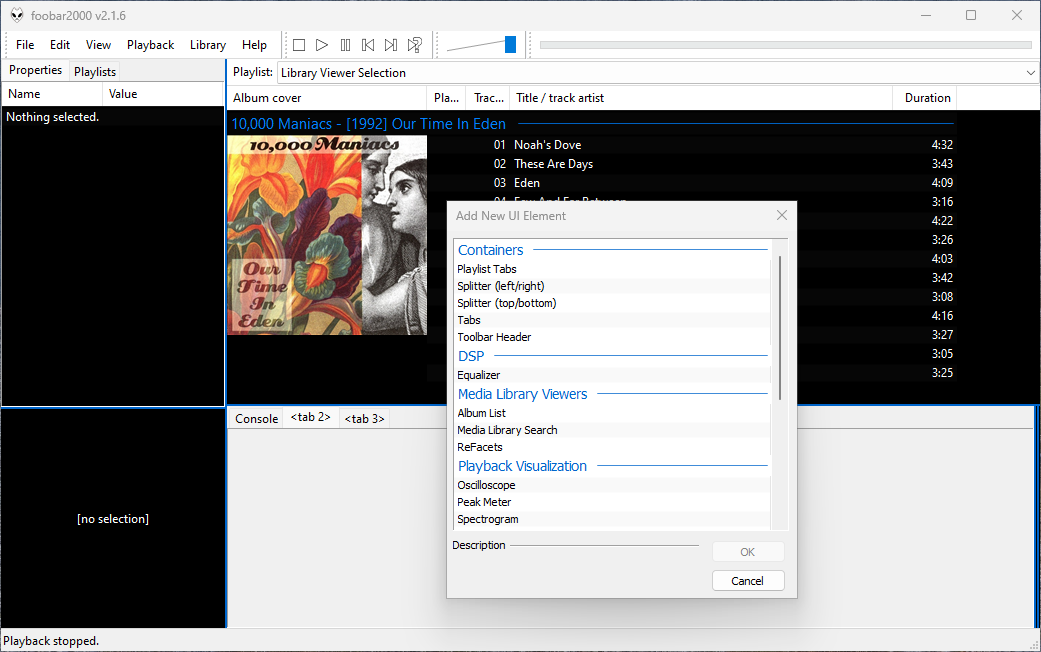Select Equalizer from the DSP list

479,375
